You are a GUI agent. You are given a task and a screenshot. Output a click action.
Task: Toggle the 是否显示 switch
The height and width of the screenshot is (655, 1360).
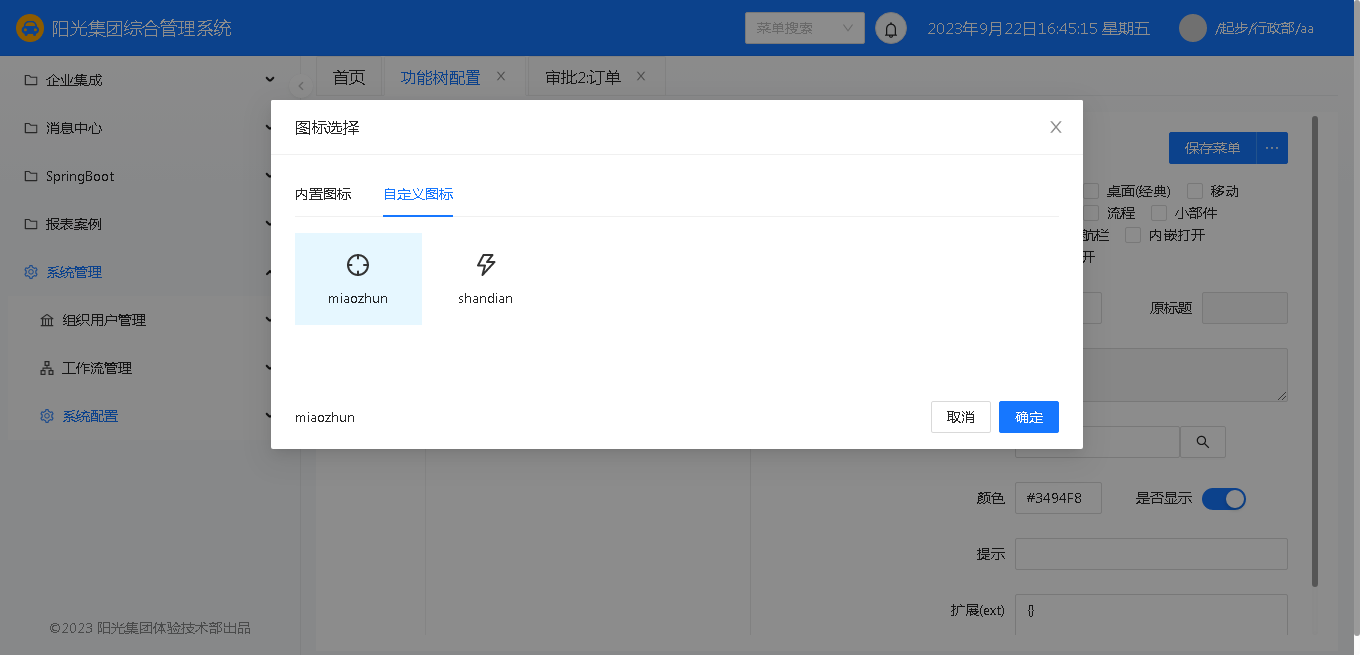click(x=1223, y=498)
